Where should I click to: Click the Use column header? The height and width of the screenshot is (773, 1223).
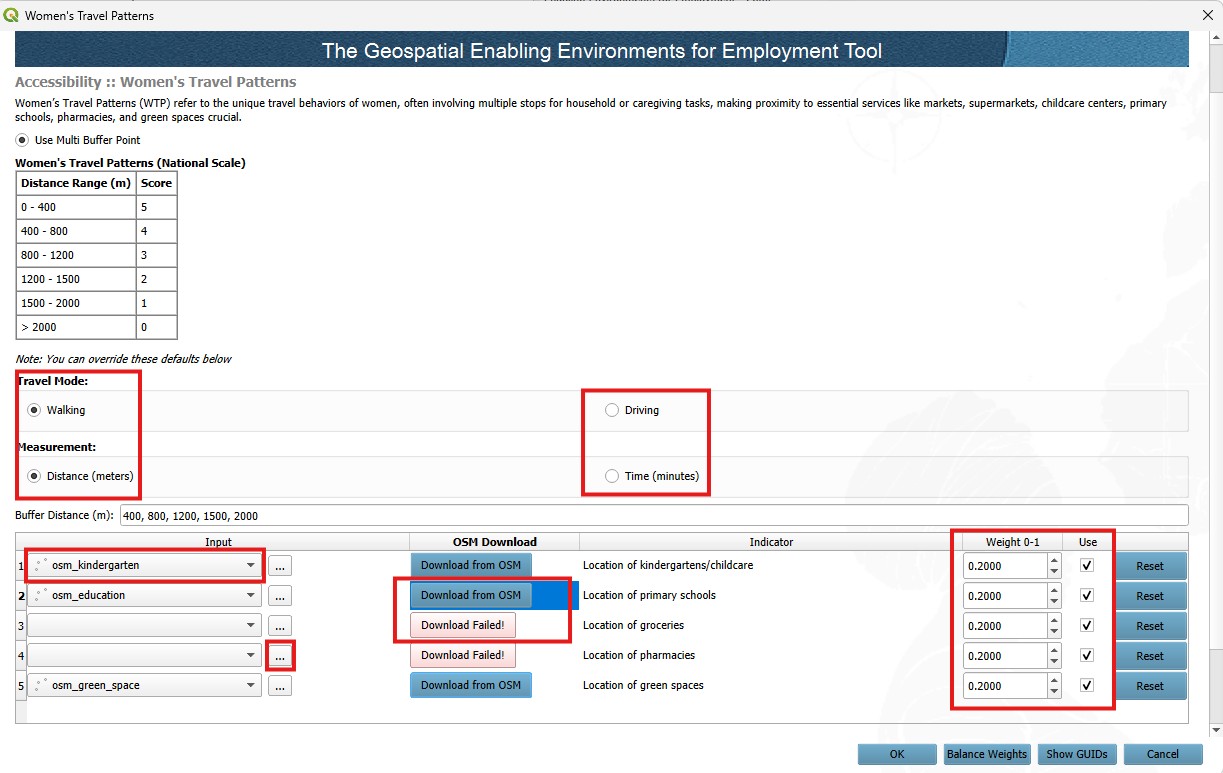1088,542
